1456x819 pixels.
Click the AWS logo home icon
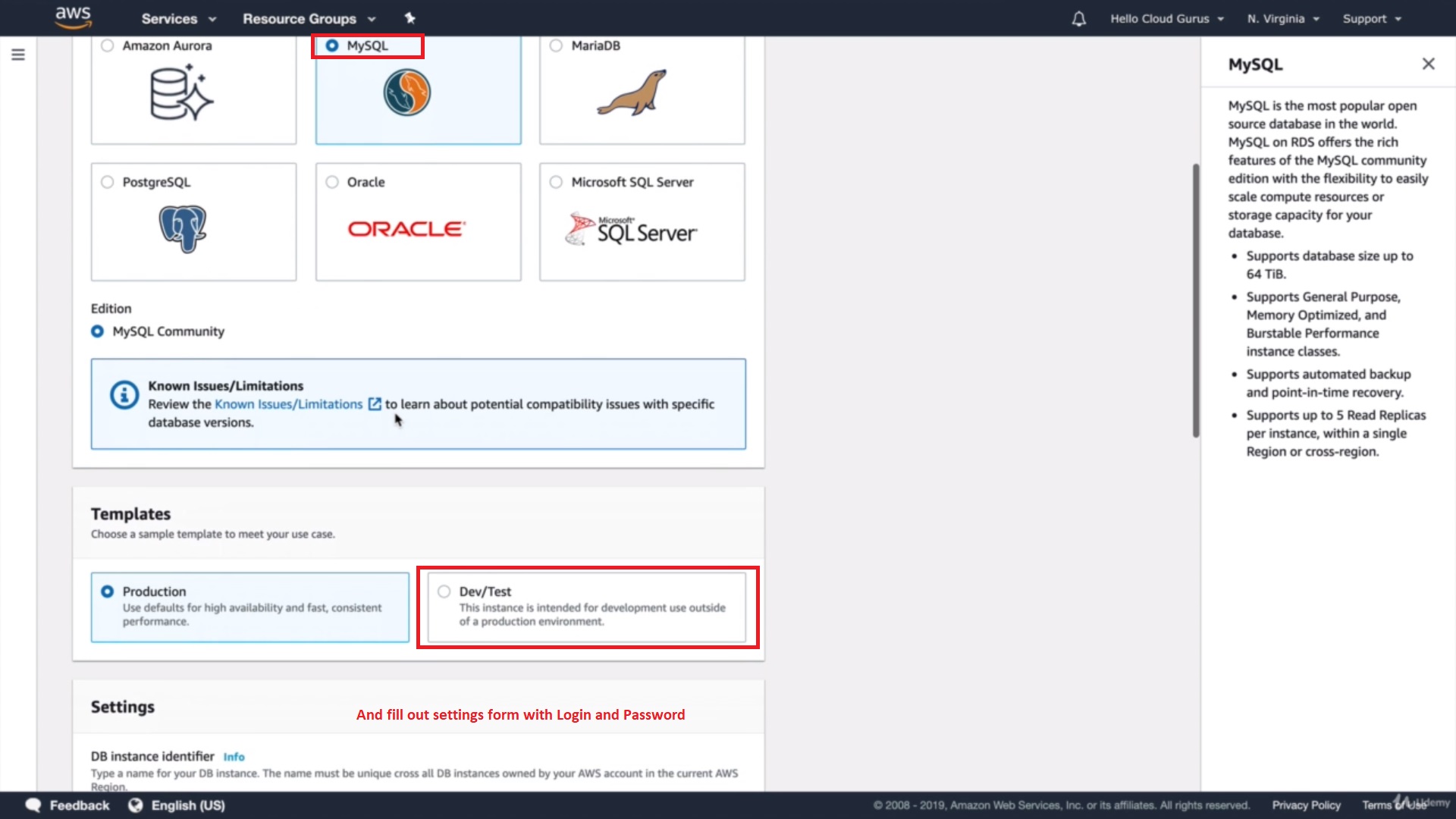74,17
